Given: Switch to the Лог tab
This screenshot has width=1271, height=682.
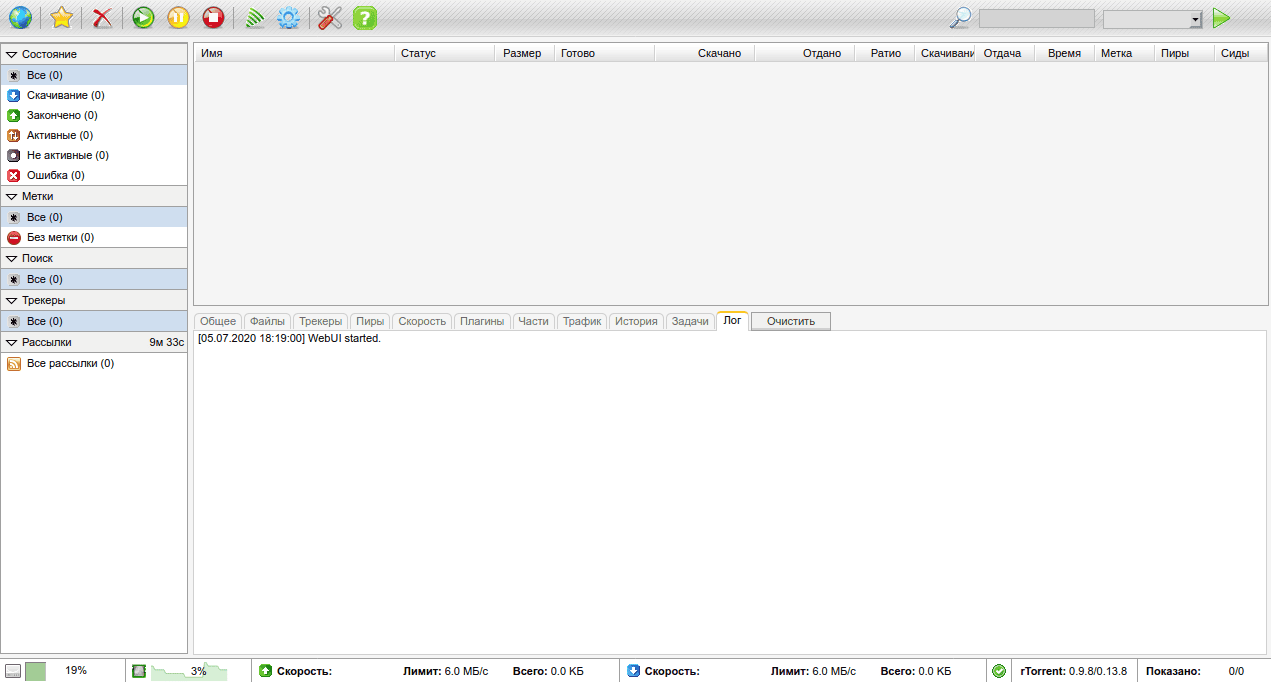Looking at the screenshot, I should (x=733, y=320).
